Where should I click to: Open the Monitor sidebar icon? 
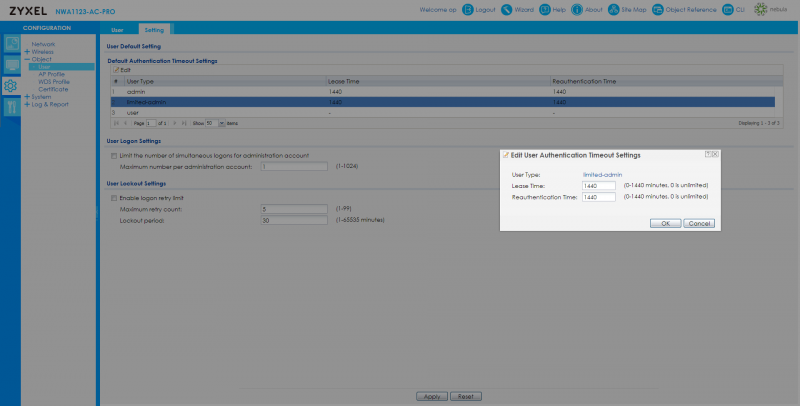click(12, 65)
